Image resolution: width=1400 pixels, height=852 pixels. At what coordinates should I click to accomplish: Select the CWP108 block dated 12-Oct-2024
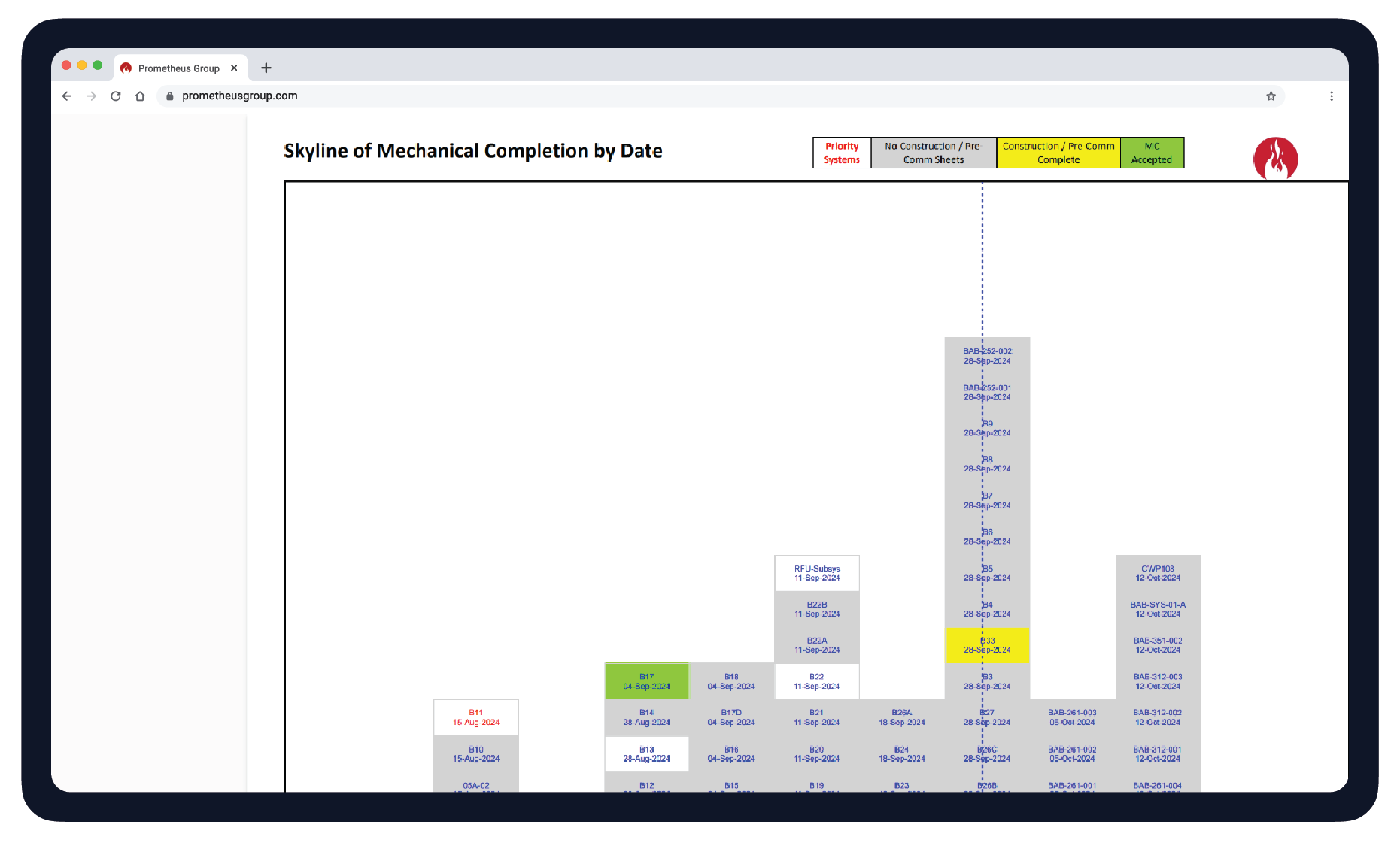pos(1158,572)
